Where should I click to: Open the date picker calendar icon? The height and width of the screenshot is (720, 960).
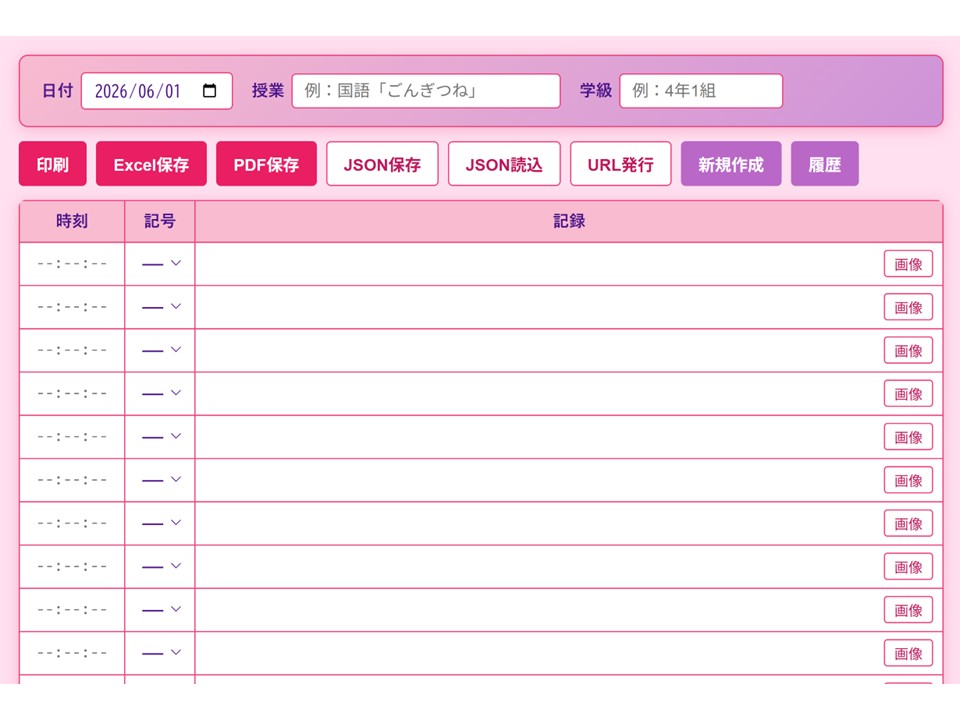click(x=209, y=91)
